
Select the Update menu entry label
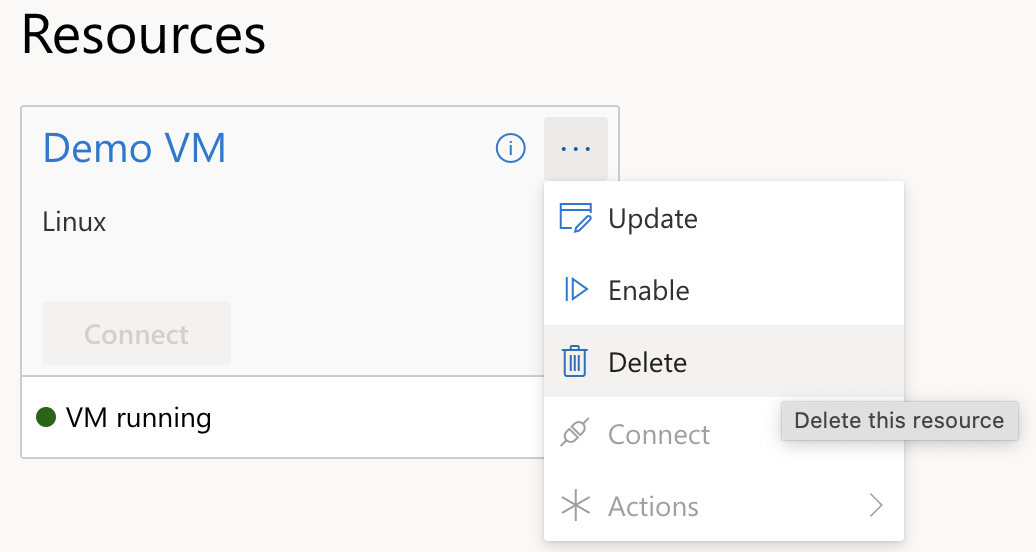[x=652, y=218]
